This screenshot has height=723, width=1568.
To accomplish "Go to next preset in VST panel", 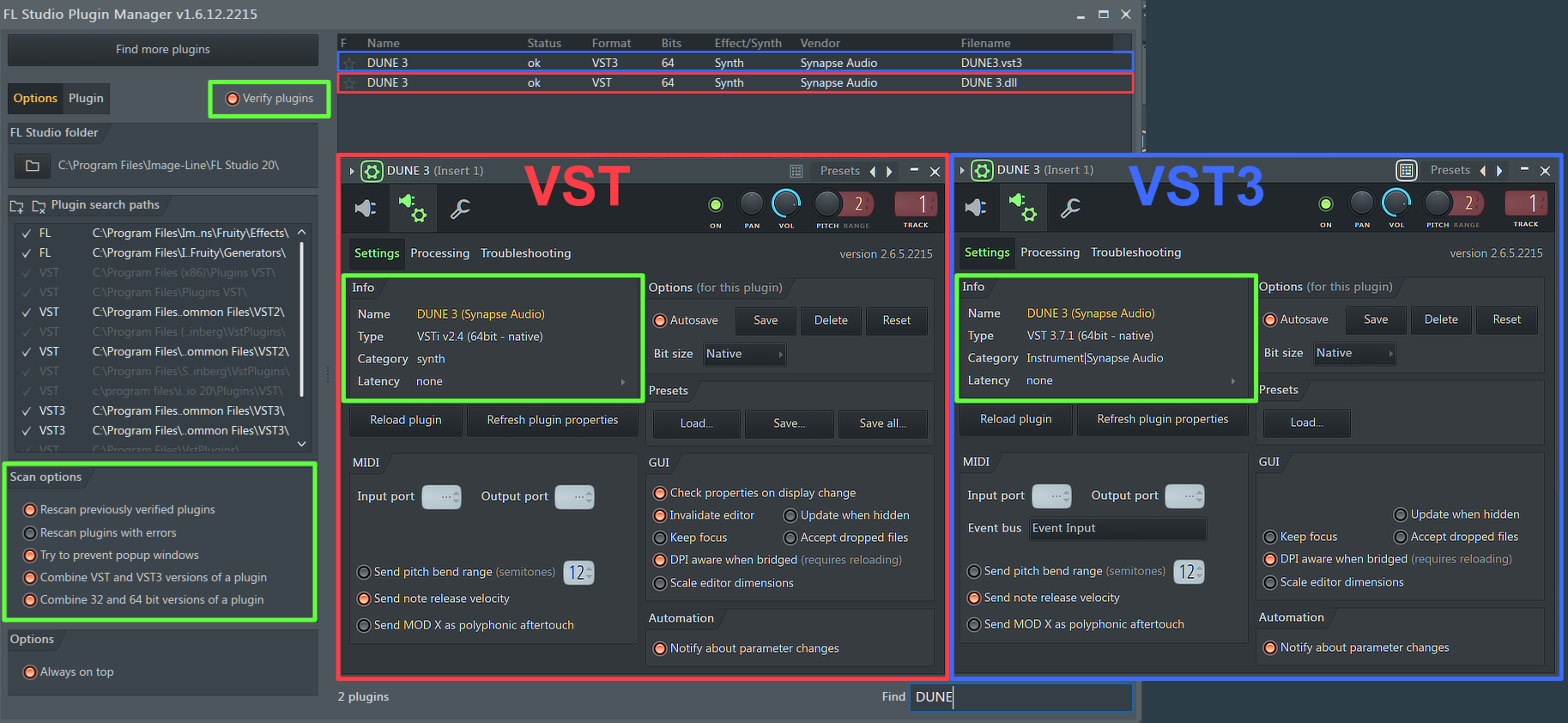I will click(x=889, y=172).
